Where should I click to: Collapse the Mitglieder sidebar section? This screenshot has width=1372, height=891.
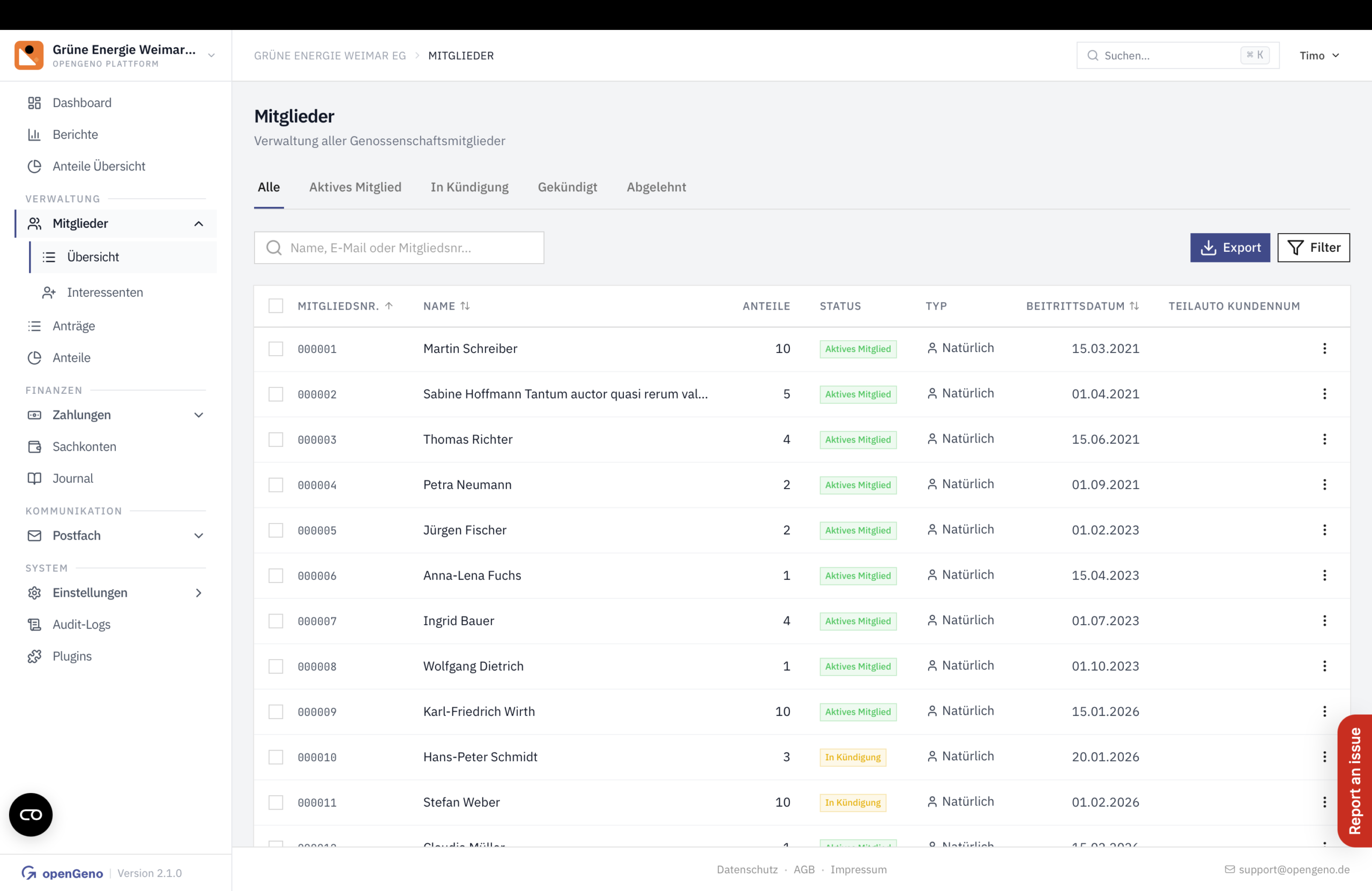[199, 223]
